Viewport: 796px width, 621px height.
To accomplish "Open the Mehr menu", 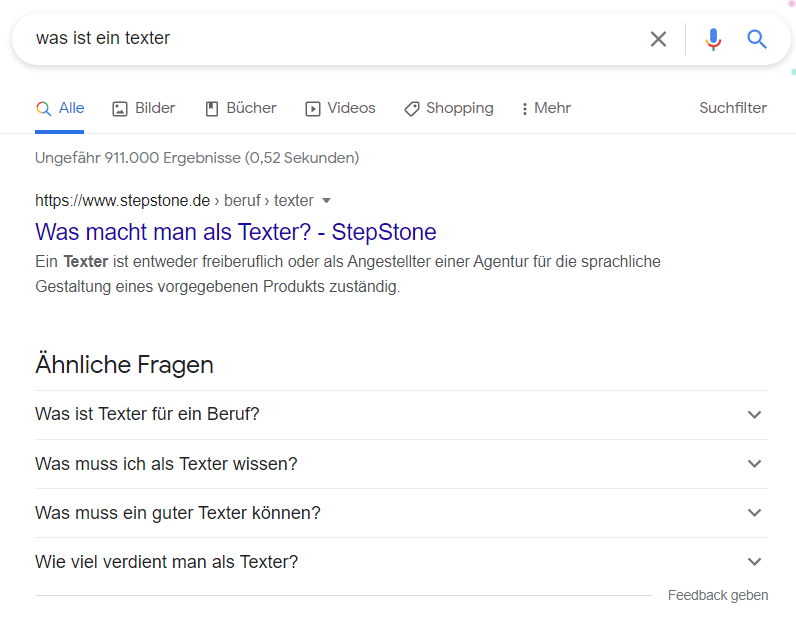I will click(x=546, y=108).
